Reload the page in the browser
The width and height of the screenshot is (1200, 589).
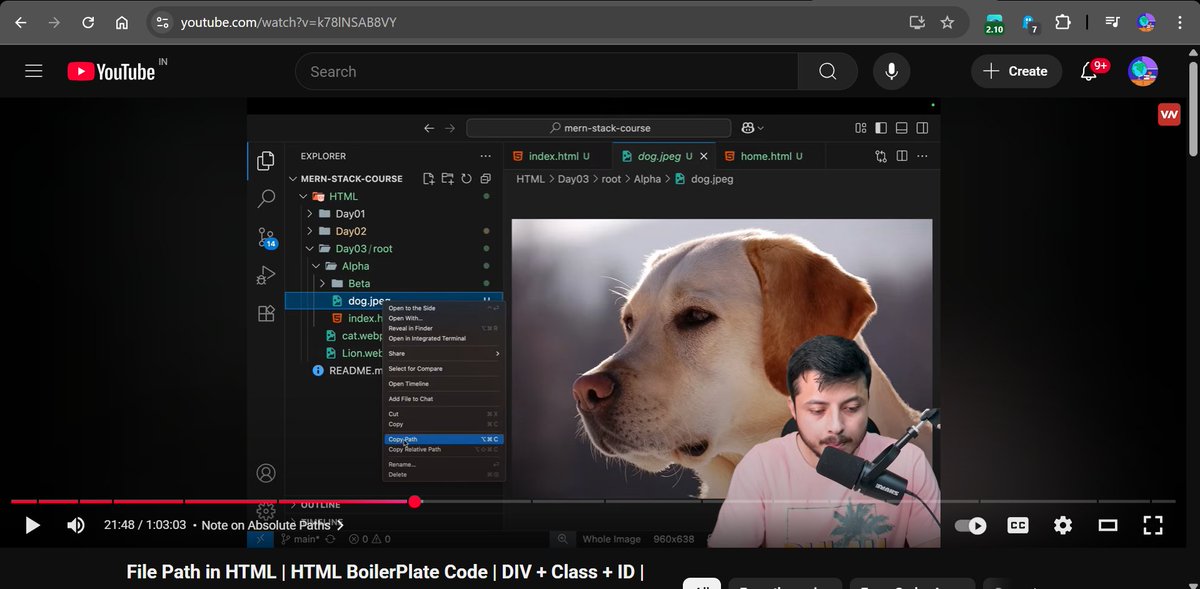(88, 22)
